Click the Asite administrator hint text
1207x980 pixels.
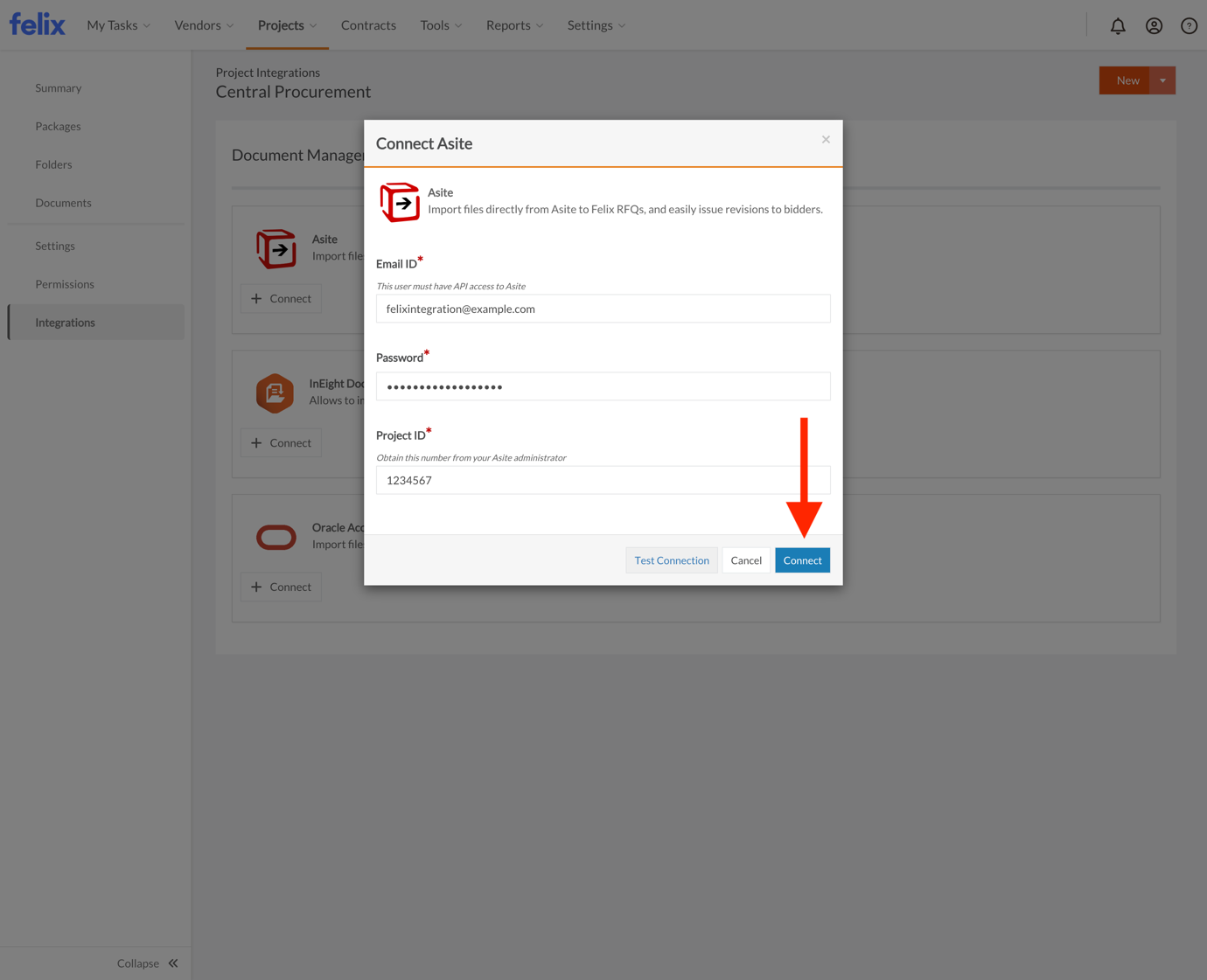tap(471, 457)
